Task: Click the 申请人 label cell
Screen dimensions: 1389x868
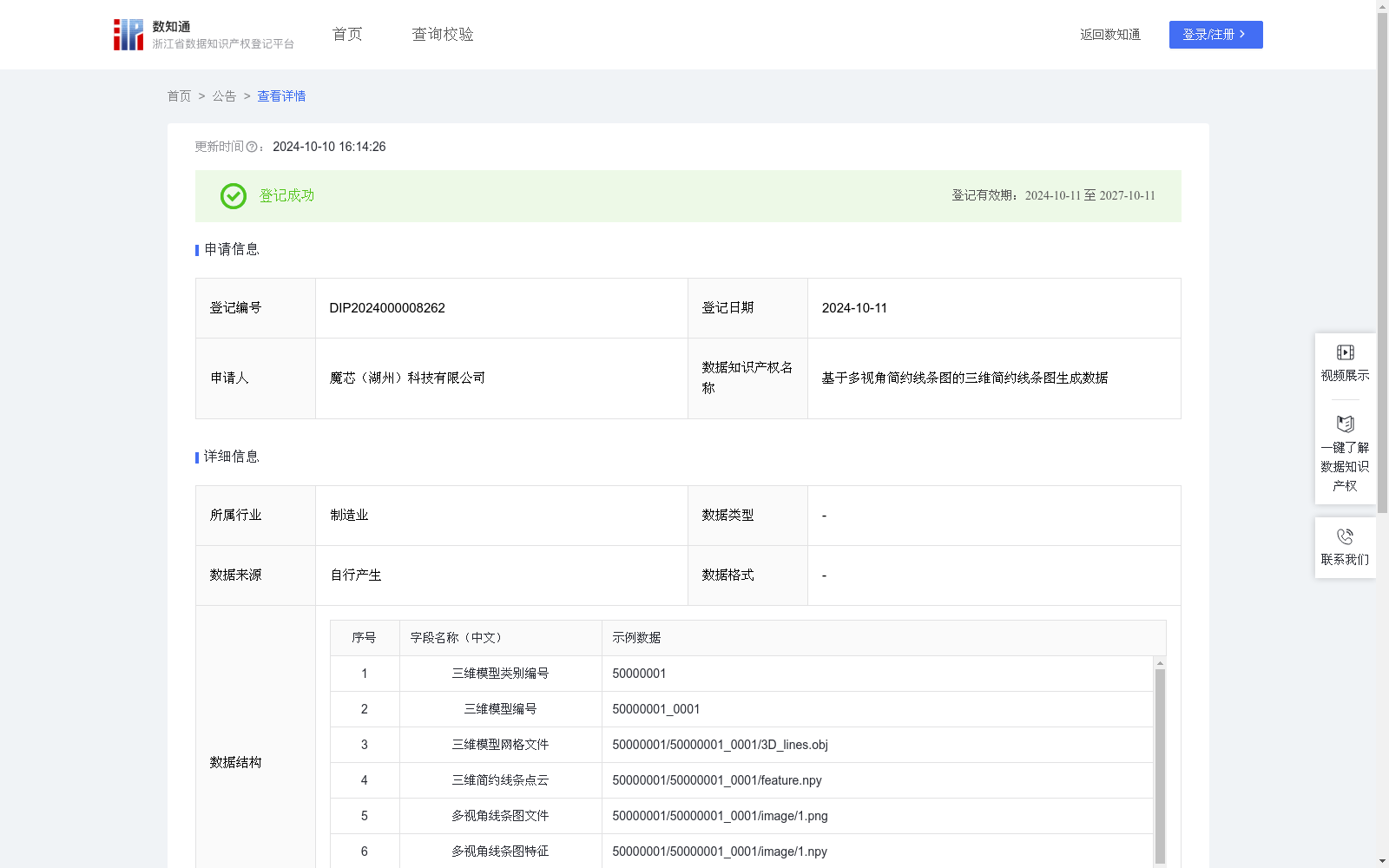Action: point(255,378)
